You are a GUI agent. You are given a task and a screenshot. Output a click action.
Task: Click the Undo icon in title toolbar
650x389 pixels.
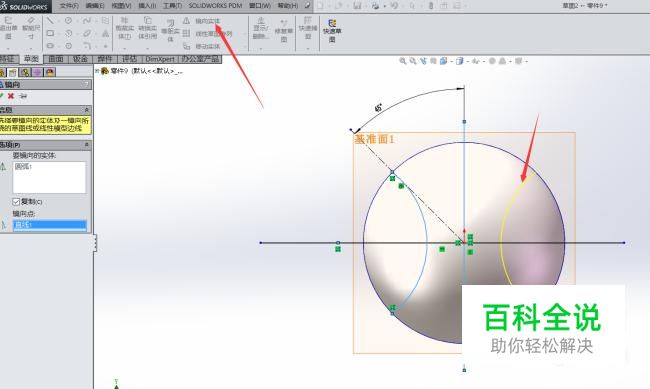pos(394,6)
